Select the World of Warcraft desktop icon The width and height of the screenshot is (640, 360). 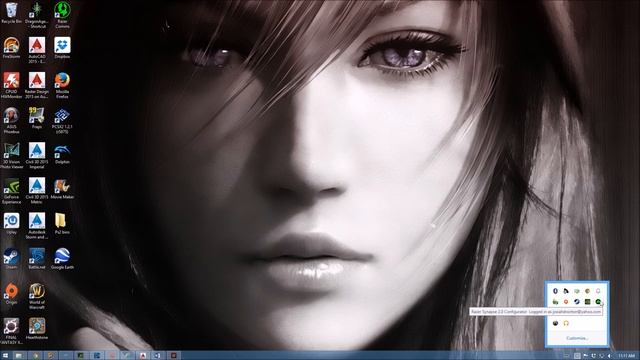[x=37, y=296]
